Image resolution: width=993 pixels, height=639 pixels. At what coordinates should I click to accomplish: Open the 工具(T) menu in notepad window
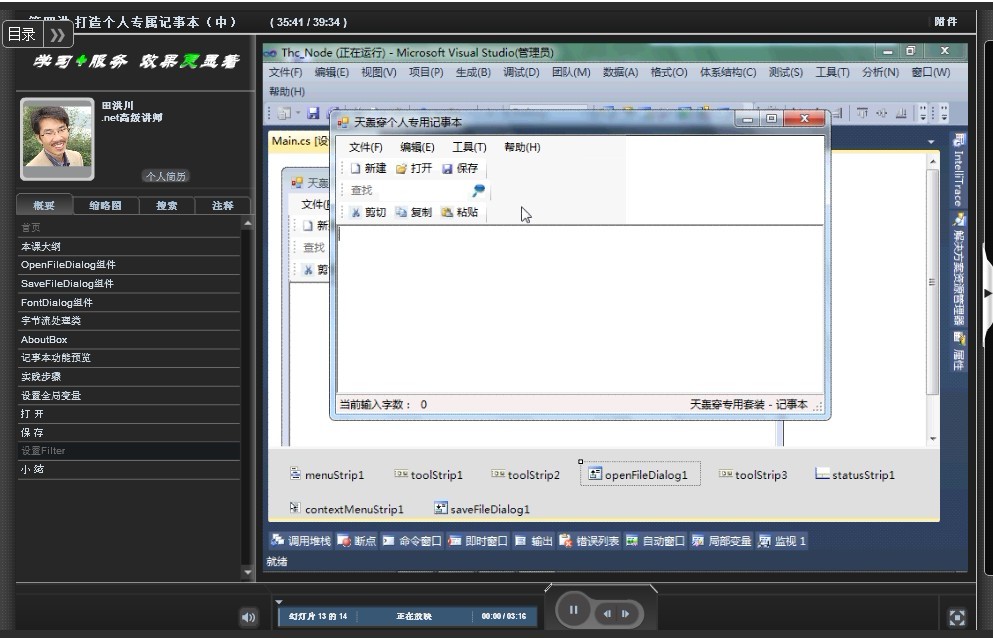point(469,147)
